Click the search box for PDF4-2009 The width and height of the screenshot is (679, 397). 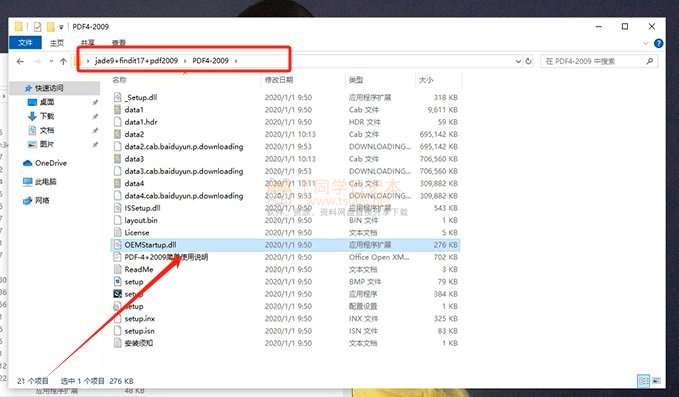point(594,61)
